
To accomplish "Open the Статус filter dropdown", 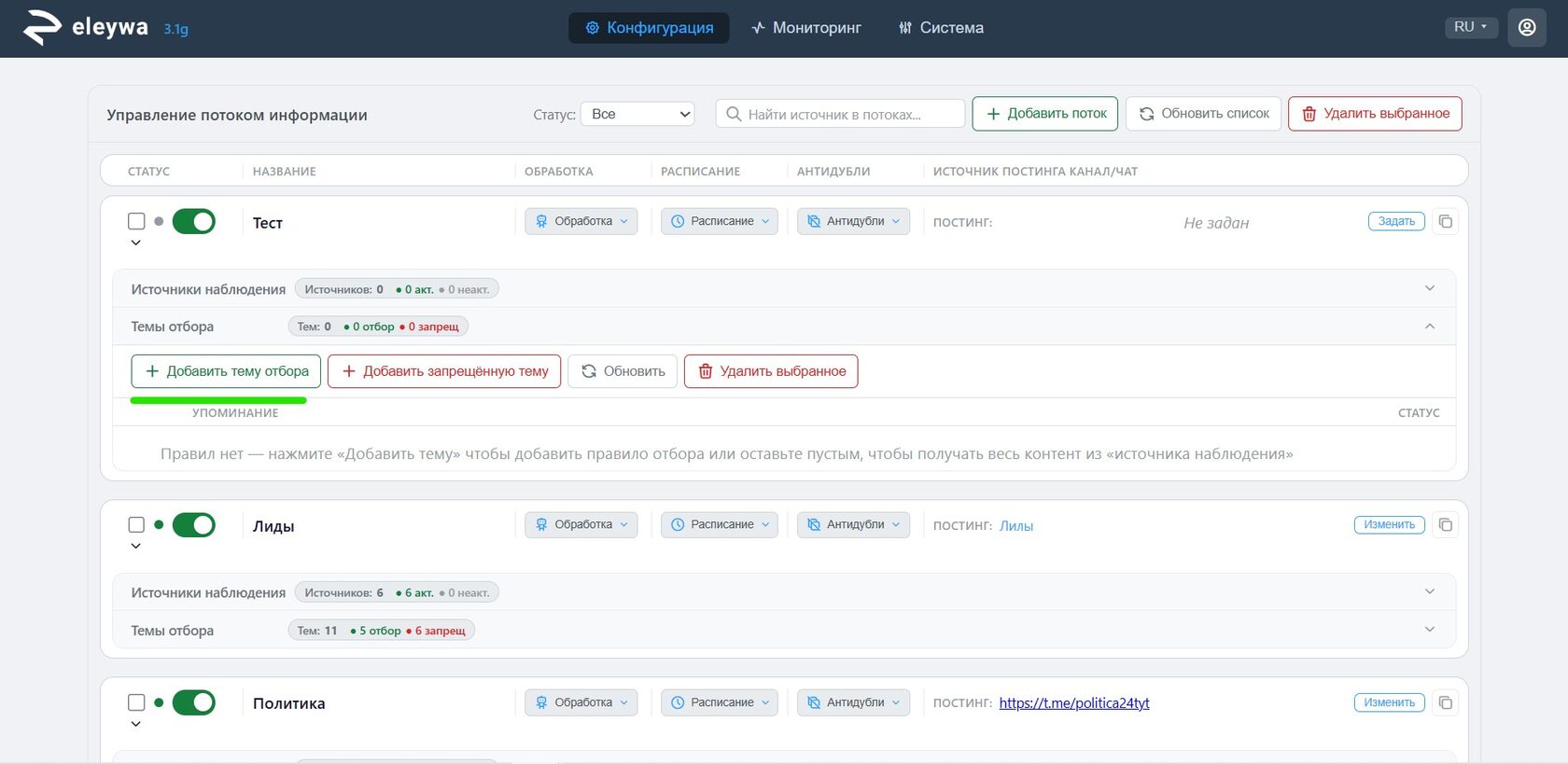I will pos(637,114).
